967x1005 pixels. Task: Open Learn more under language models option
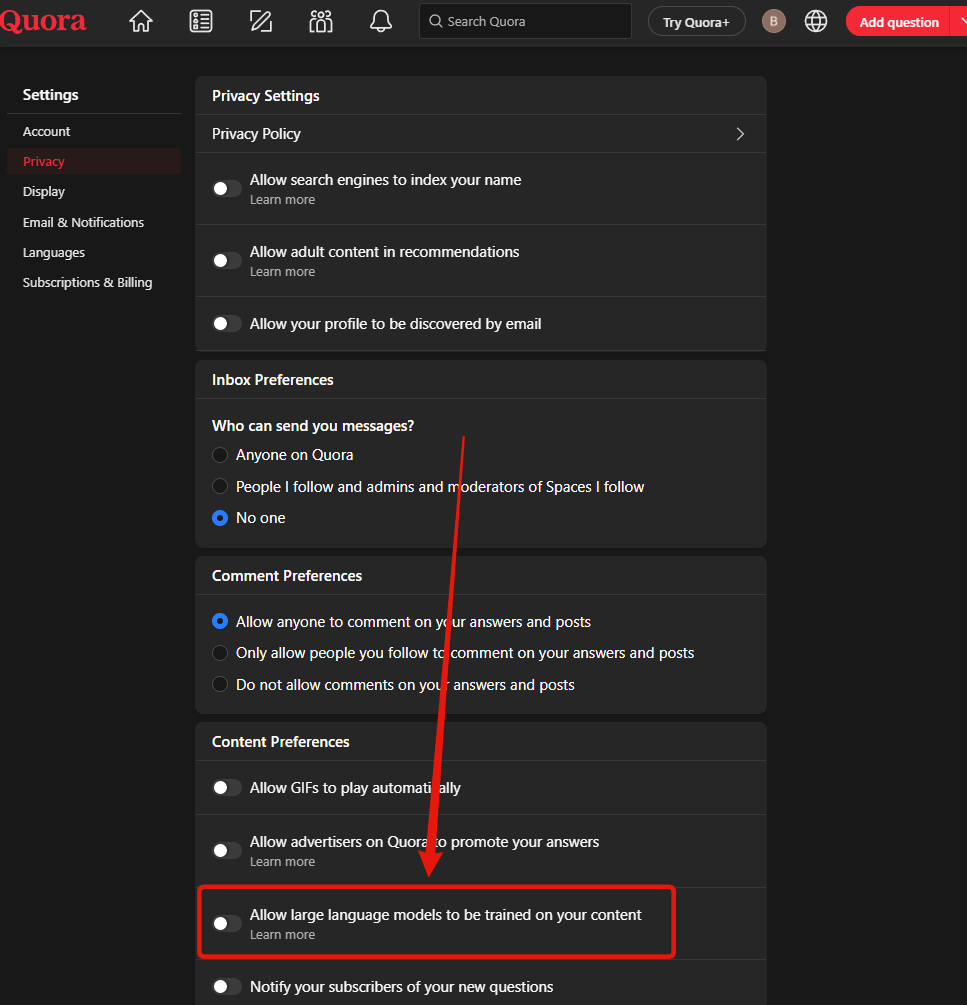pyautogui.click(x=283, y=935)
